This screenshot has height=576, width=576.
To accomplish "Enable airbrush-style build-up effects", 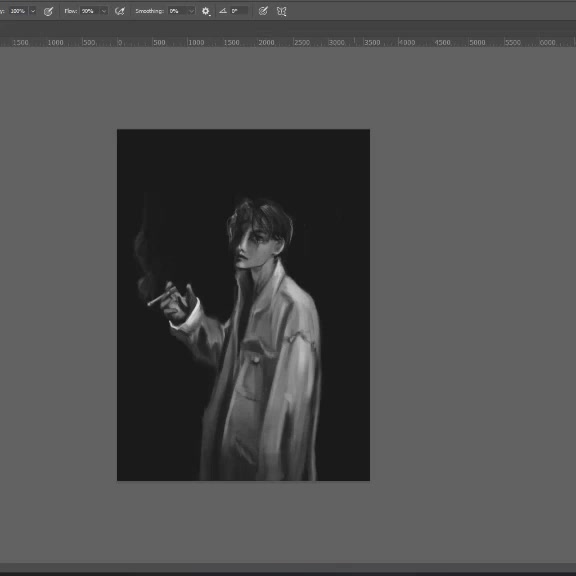I will point(119,11).
